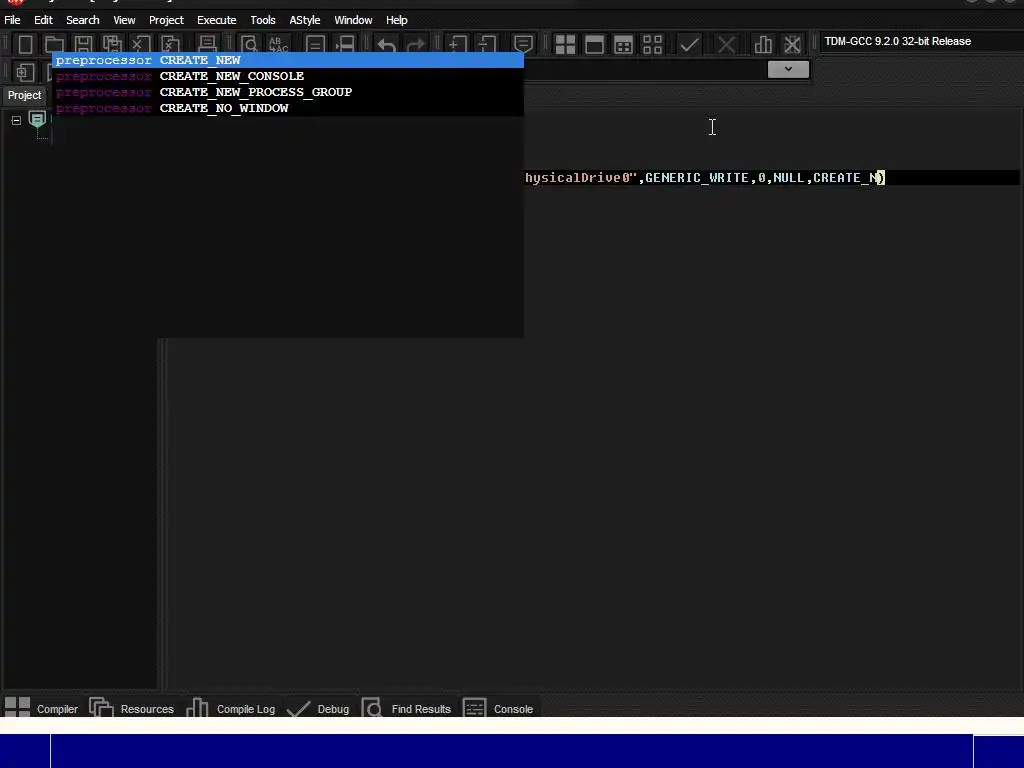Screen dimensions: 1024x768
Task: Click the Stop Execution X icon
Action: (x=726, y=44)
